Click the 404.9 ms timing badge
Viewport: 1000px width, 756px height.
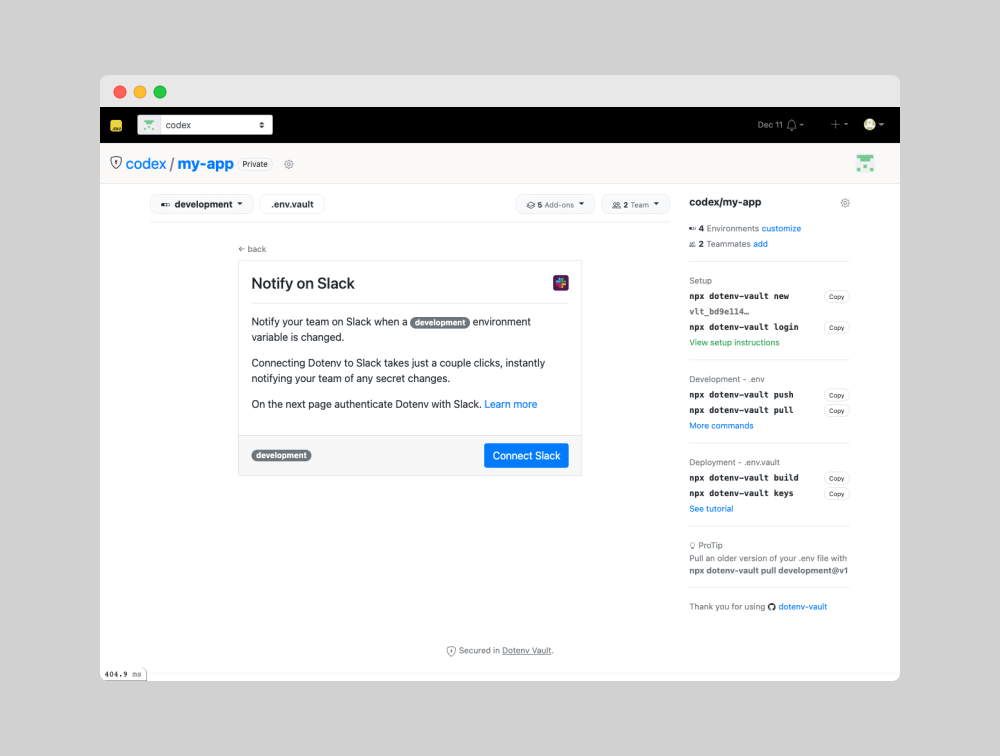click(x=124, y=674)
